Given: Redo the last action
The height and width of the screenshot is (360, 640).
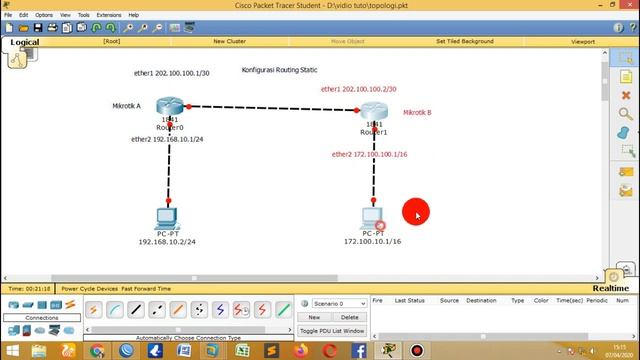Looking at the screenshot, I should click(111, 28).
